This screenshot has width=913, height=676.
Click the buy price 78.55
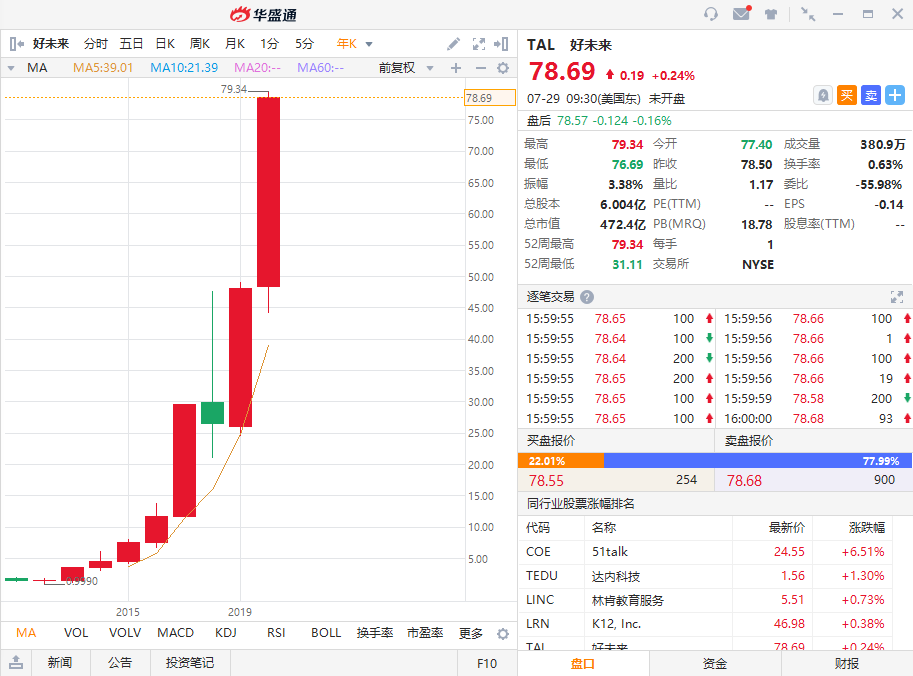(x=546, y=480)
